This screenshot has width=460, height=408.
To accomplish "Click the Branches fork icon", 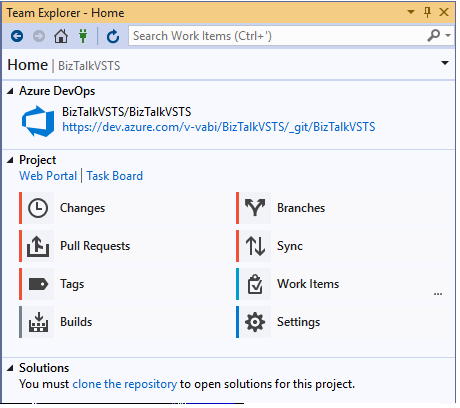I will pyautogui.click(x=255, y=208).
